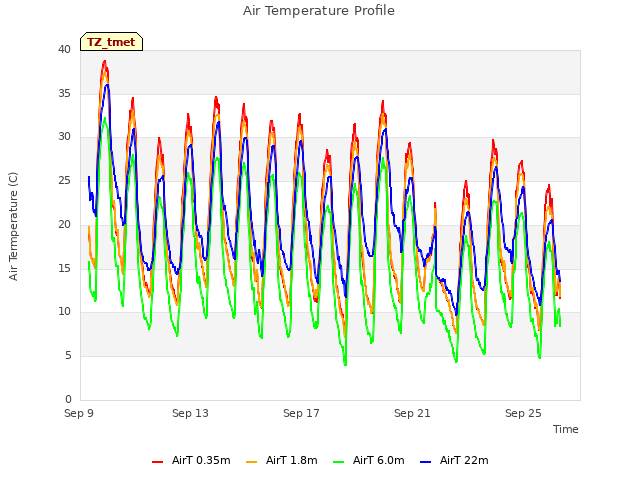Click the highest red peak near Sep 10
This screenshot has height=480, width=640.
[x=104, y=61]
